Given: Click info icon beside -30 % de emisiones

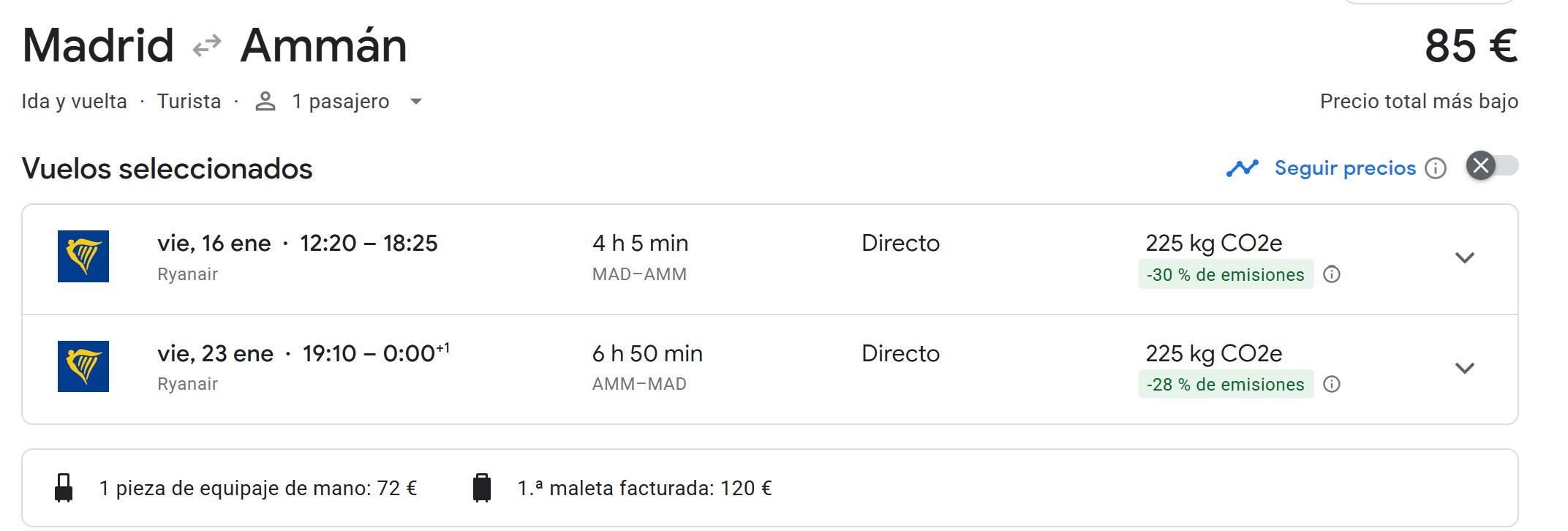Looking at the screenshot, I should coord(1332,274).
